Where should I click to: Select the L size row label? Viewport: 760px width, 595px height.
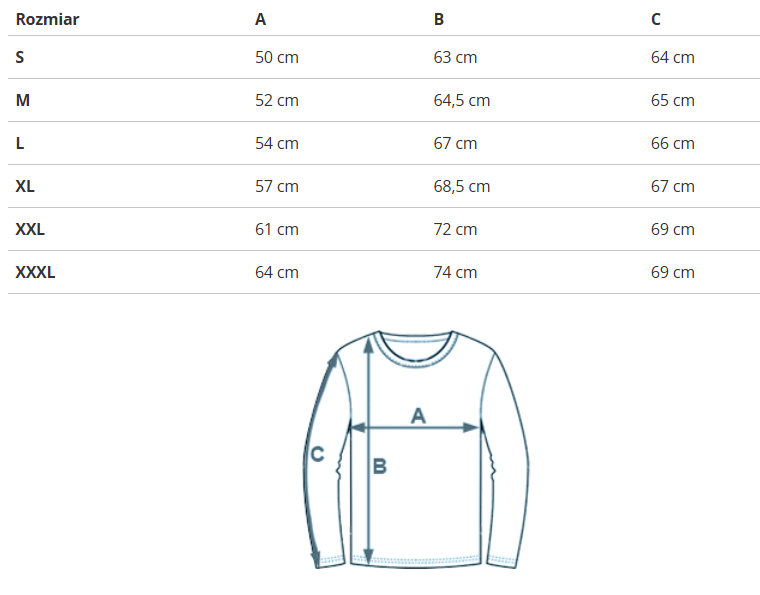click(20, 143)
